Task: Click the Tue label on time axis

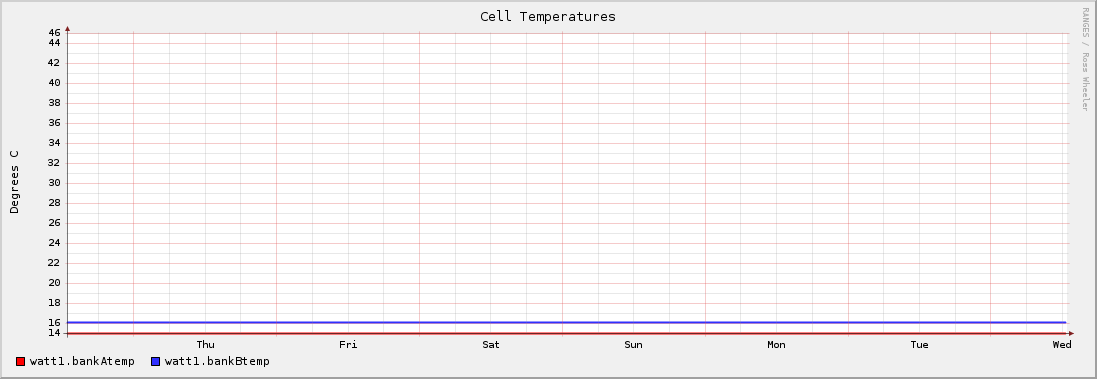Action: 919,345
